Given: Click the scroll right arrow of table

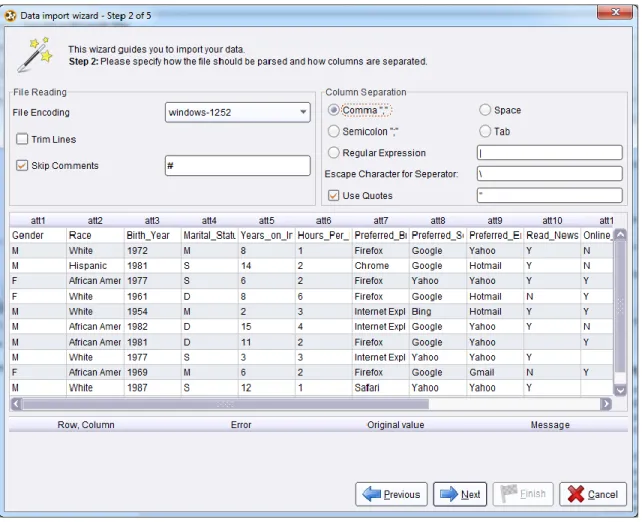Looking at the screenshot, I should (x=606, y=404).
